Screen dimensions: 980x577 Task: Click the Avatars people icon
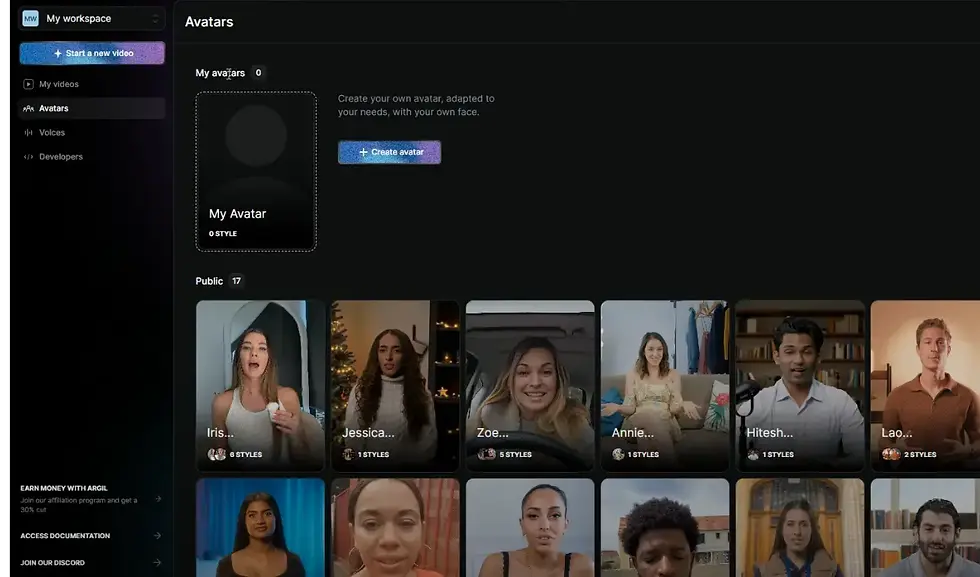[x=28, y=108]
